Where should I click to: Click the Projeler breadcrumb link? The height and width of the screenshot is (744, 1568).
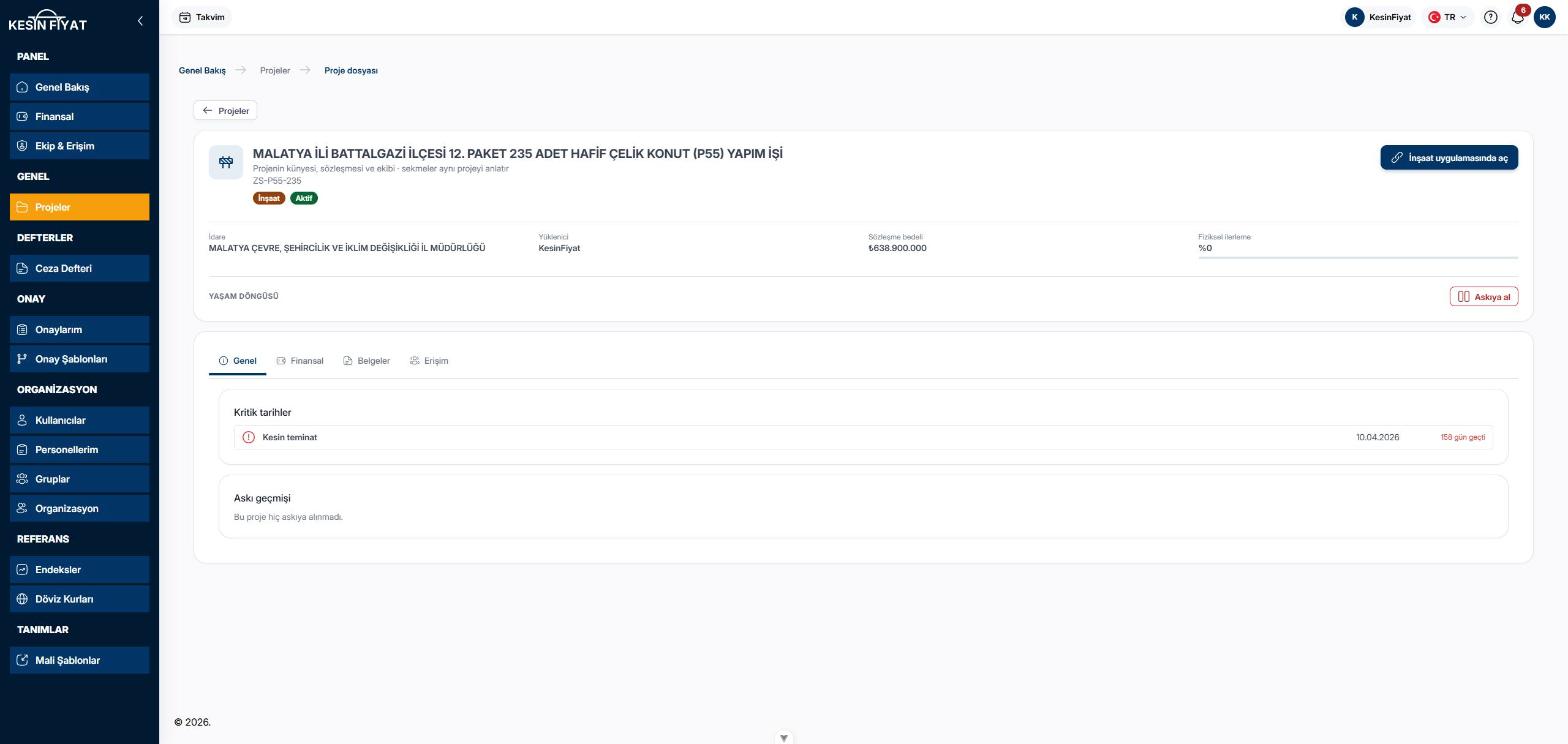pyautogui.click(x=275, y=70)
